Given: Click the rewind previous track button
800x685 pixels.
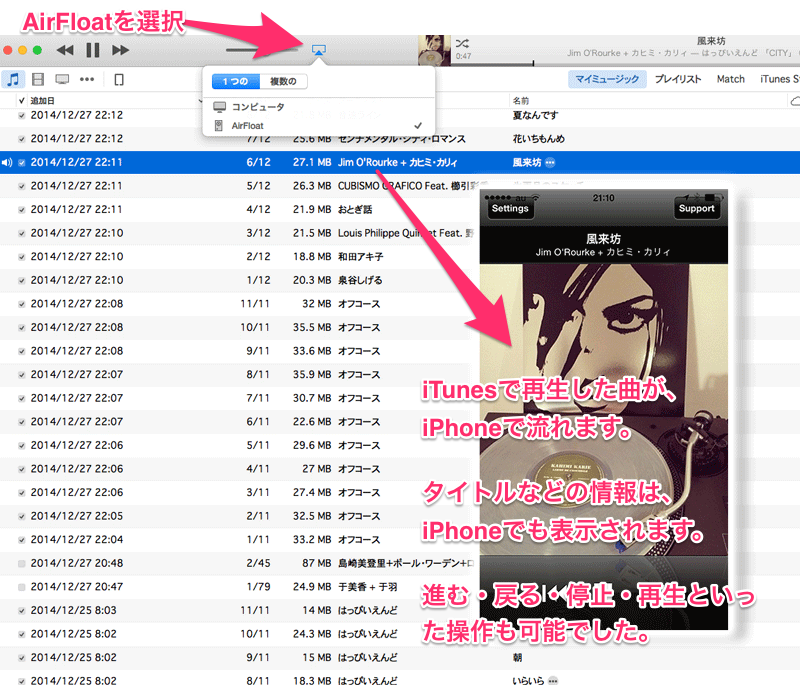Looking at the screenshot, I should tap(65, 50).
